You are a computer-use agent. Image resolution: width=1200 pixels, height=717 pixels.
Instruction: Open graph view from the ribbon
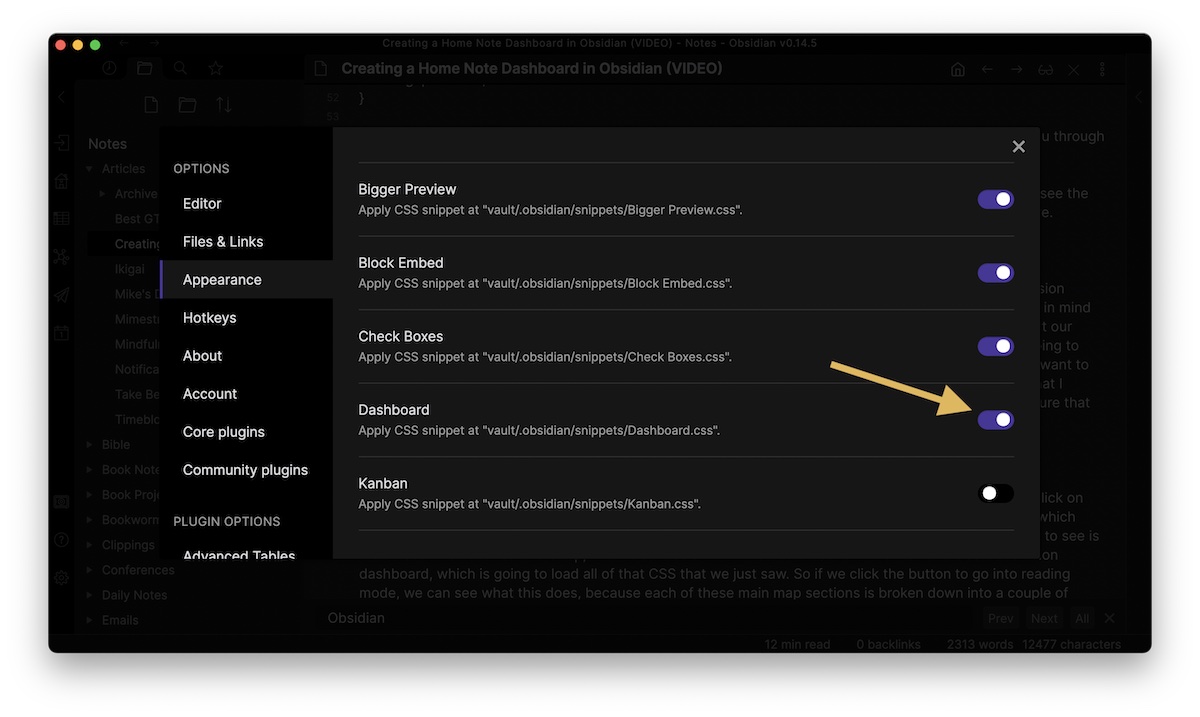pos(61,257)
